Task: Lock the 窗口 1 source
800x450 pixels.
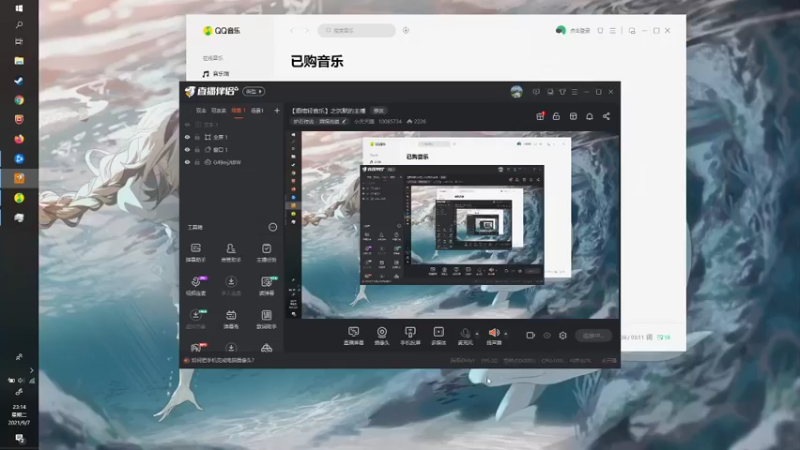Action: (197, 150)
